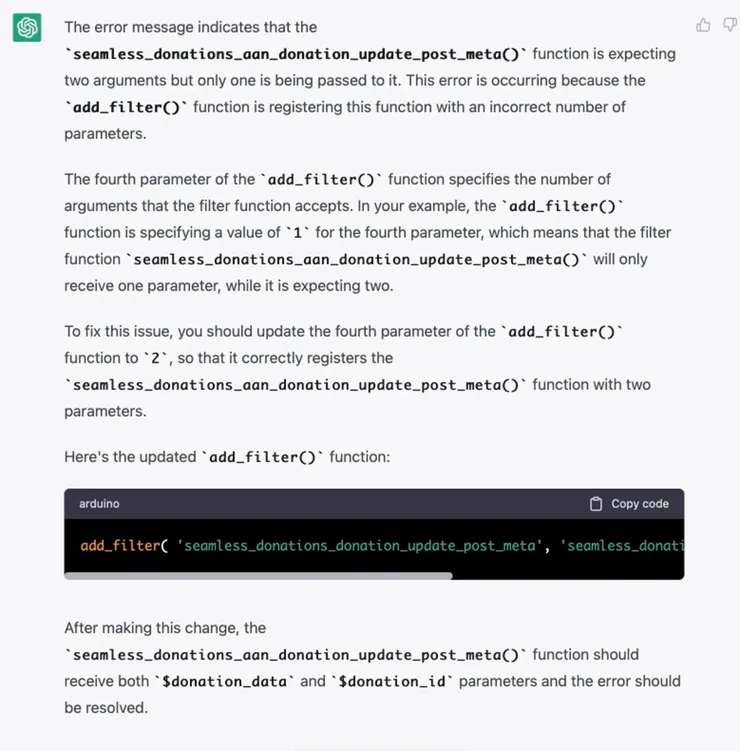Click add_filter() in the "To fix this issue" sentence

click(561, 331)
